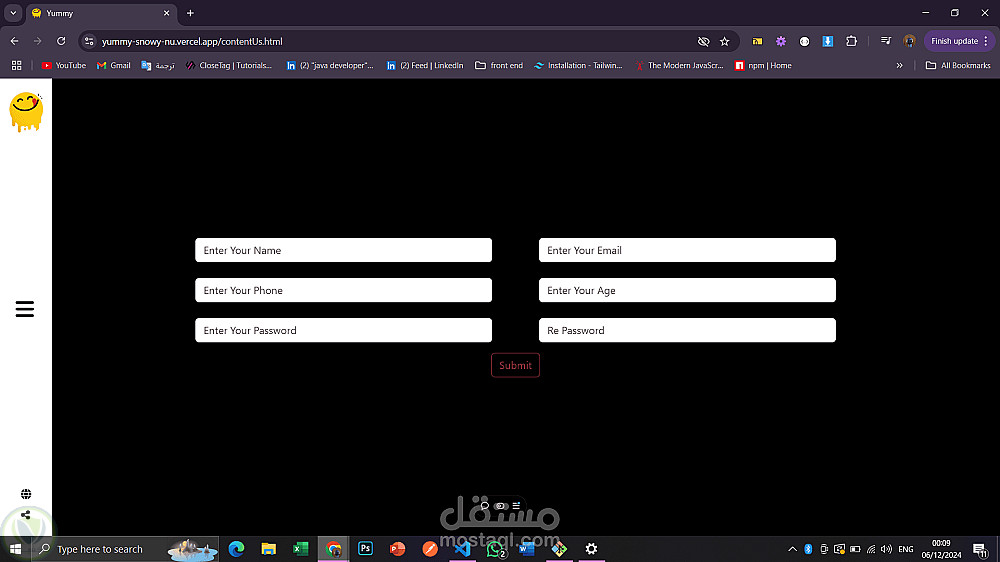Open the Extensions puzzle menu
The width and height of the screenshot is (1000, 562).
(851, 41)
